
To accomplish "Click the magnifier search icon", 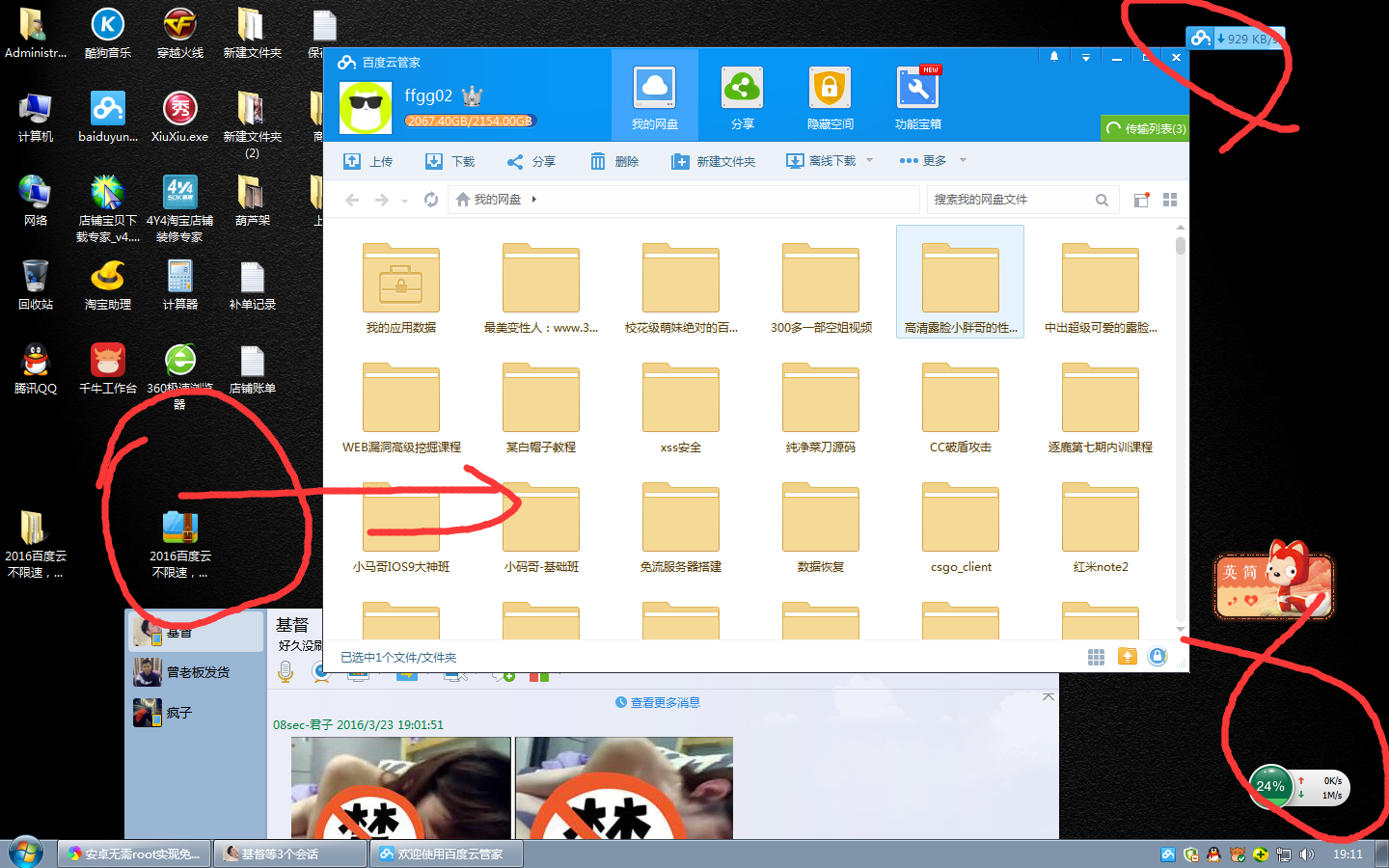I will point(1102,200).
